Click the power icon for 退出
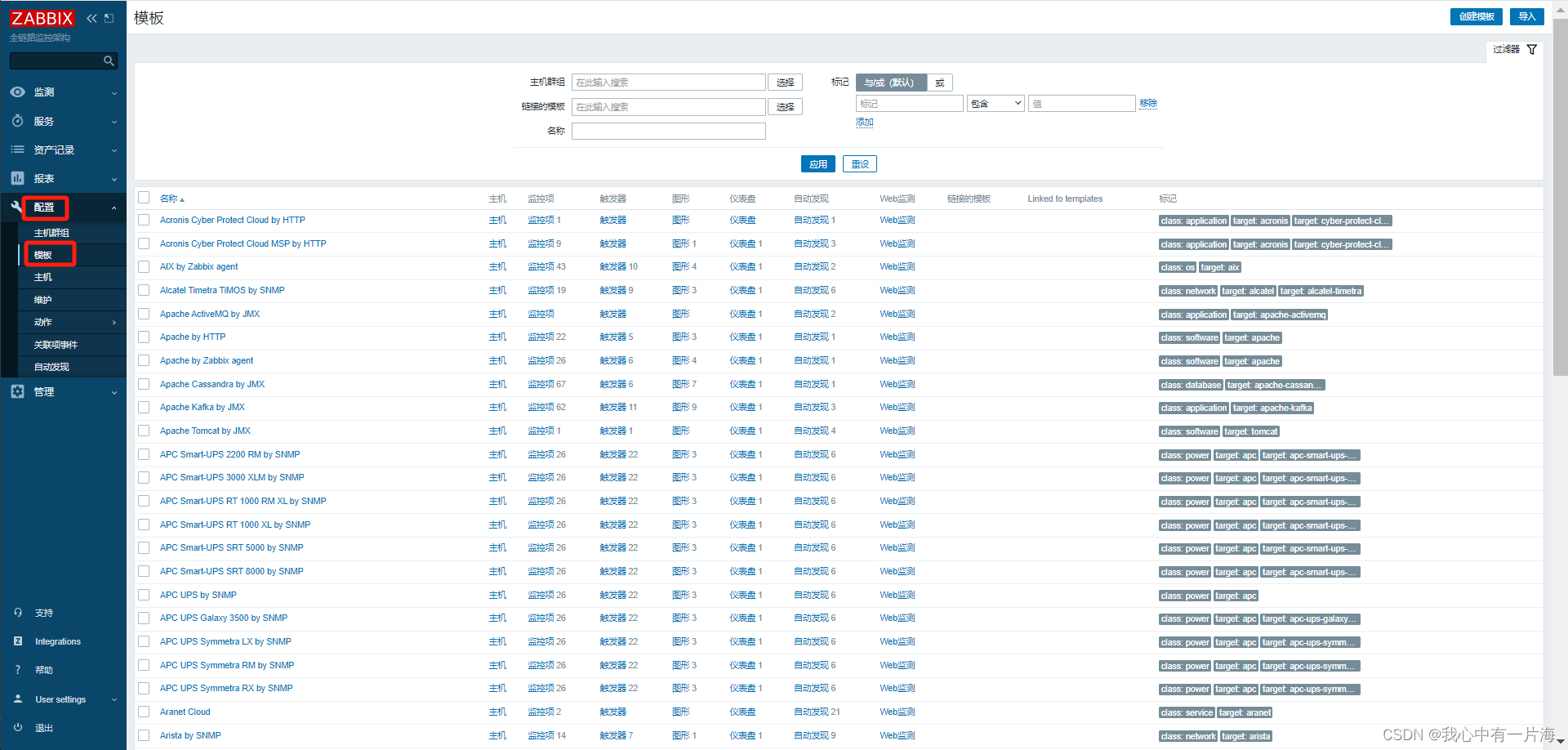Viewport: 1568px width, 750px height. (x=18, y=728)
